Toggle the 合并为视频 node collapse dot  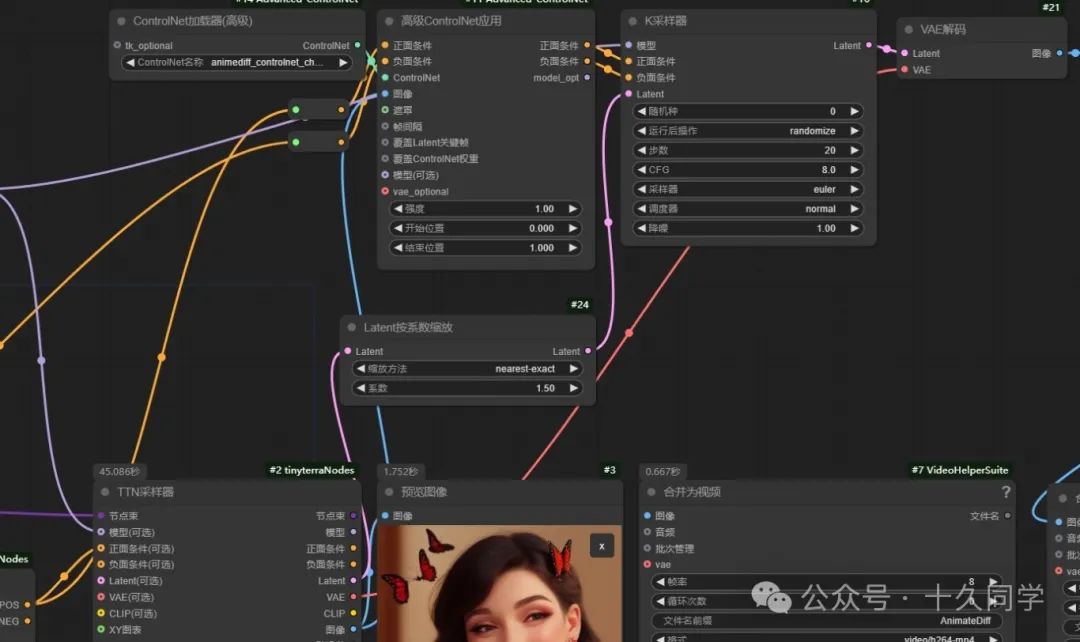(x=651, y=492)
